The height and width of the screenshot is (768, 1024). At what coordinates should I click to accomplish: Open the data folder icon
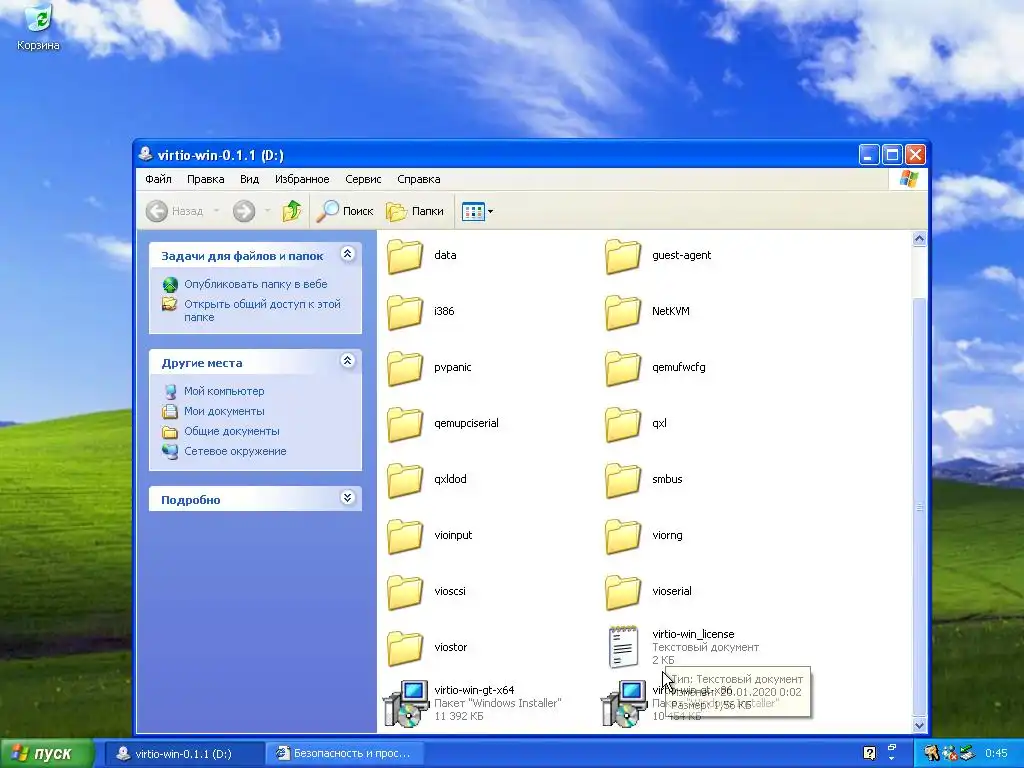[405, 256]
